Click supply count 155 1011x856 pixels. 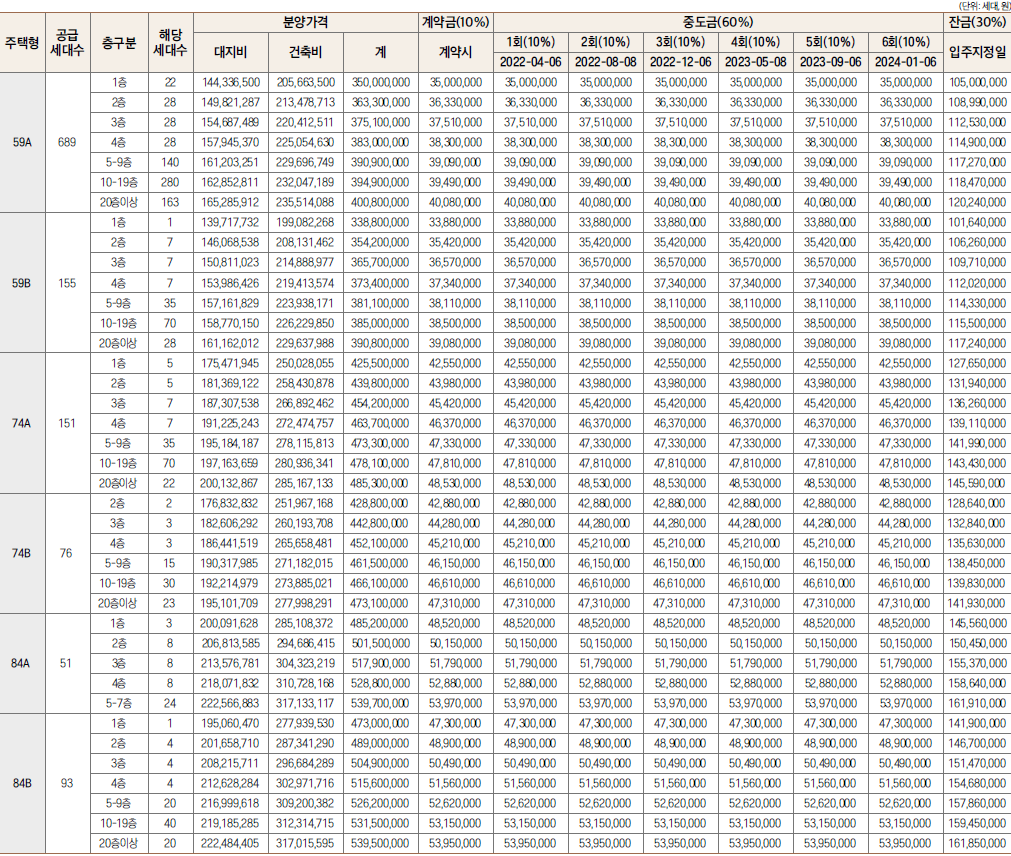pos(67,283)
